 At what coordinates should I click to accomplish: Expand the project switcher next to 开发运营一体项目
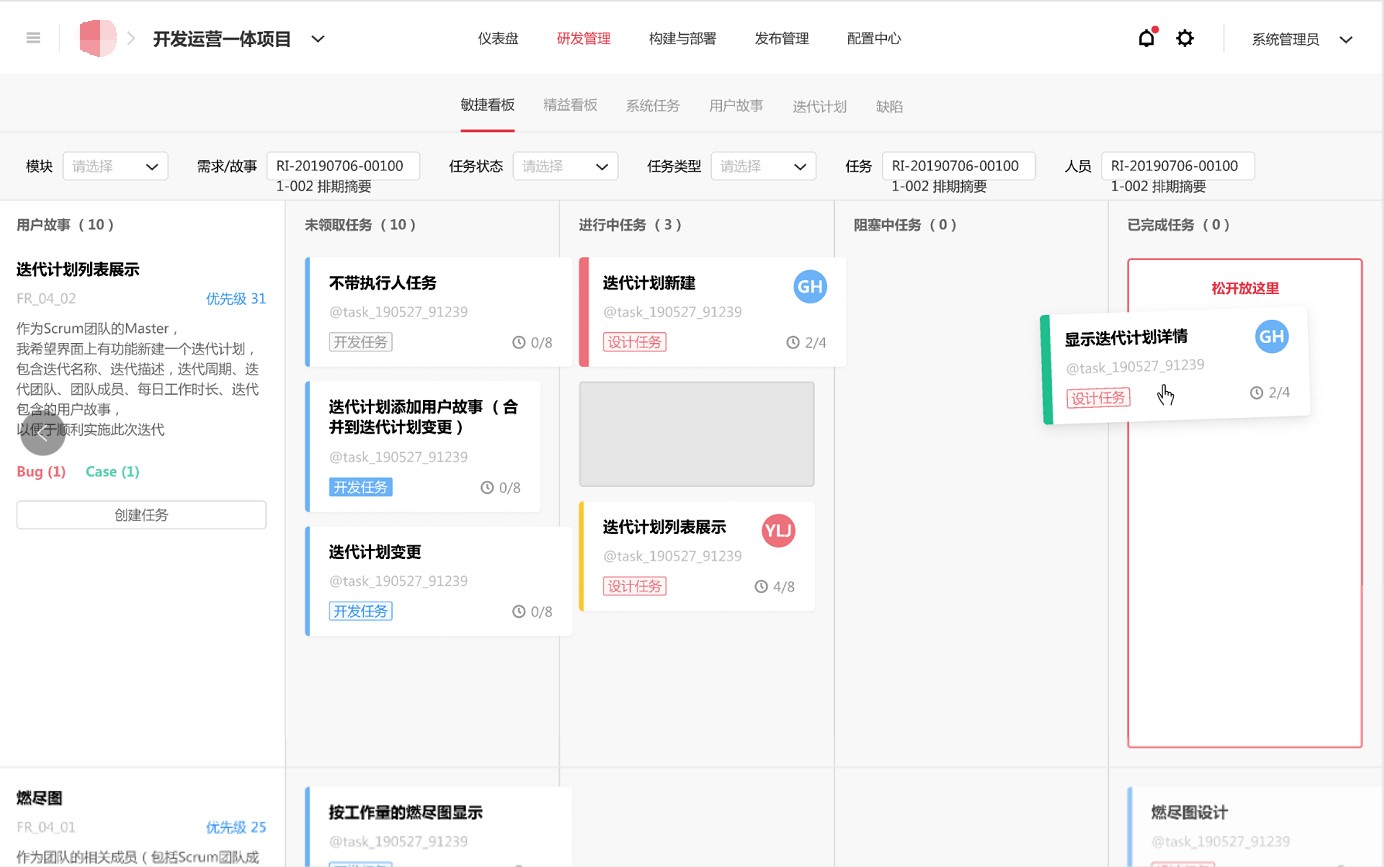click(317, 37)
